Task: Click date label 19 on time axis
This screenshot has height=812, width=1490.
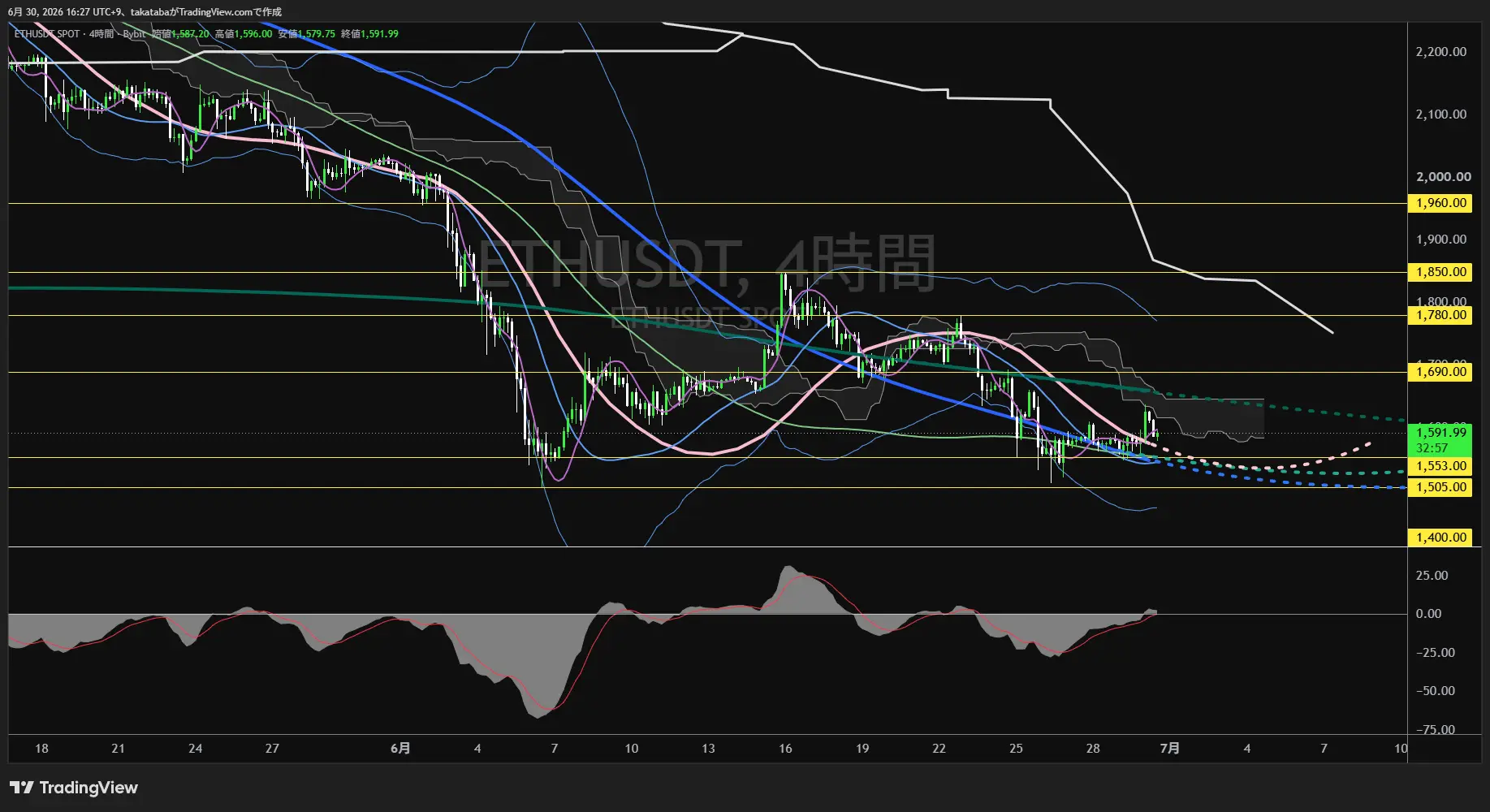Action: click(862, 749)
